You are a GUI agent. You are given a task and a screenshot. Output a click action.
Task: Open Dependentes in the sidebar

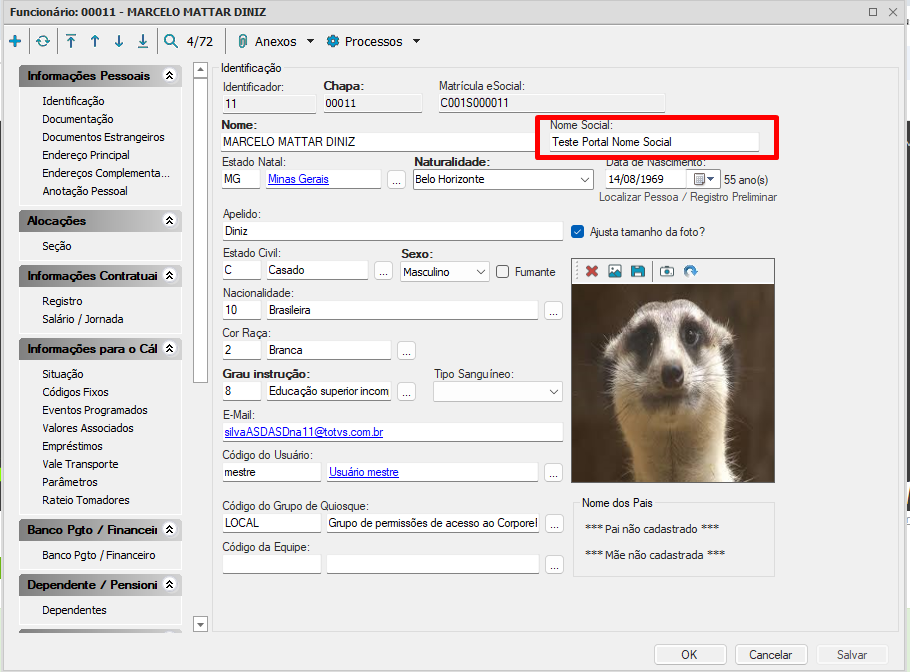[x=74, y=610]
